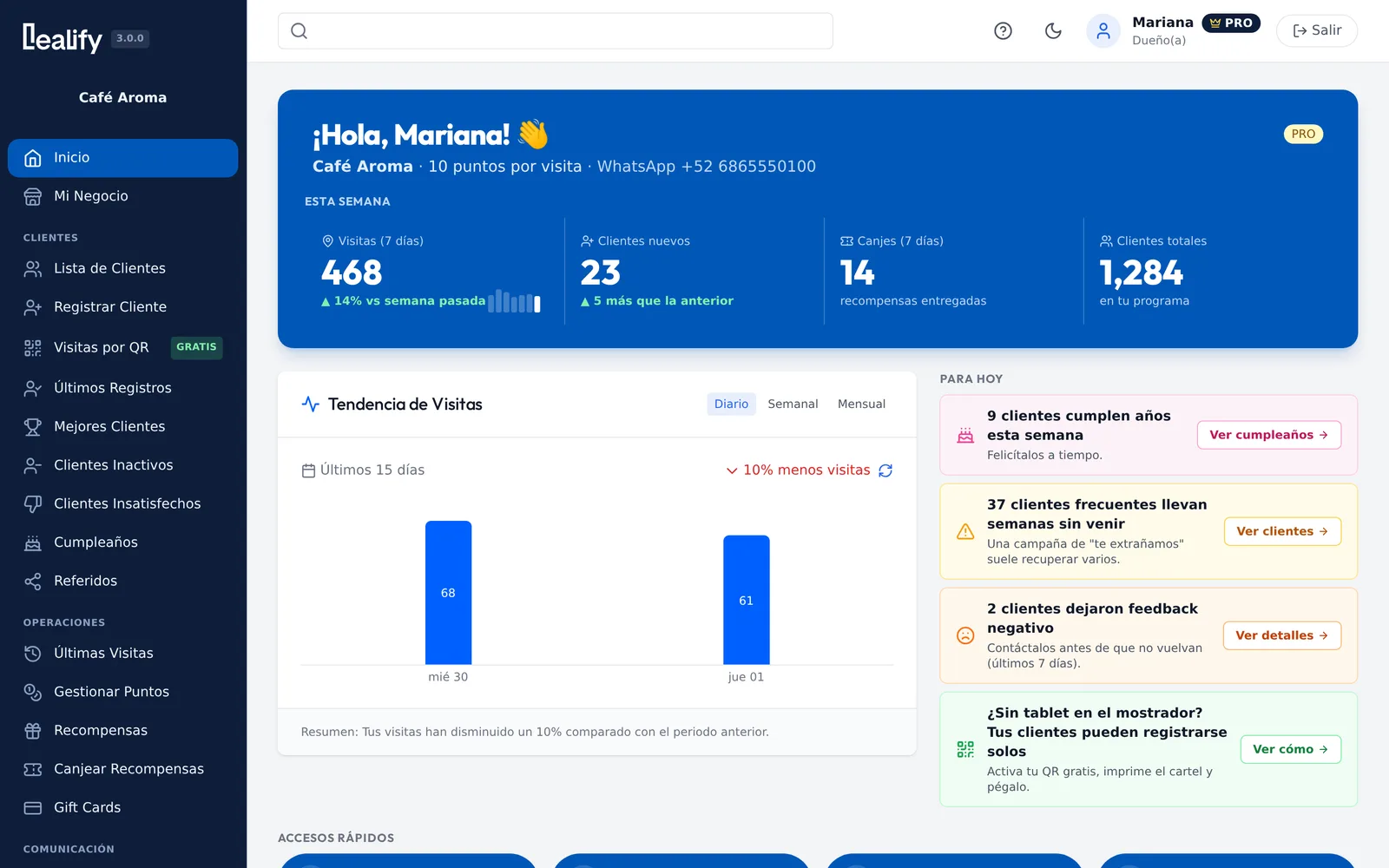Refresh the visit trend with the reload icon
This screenshot has width=1389, height=868.
tap(885, 470)
